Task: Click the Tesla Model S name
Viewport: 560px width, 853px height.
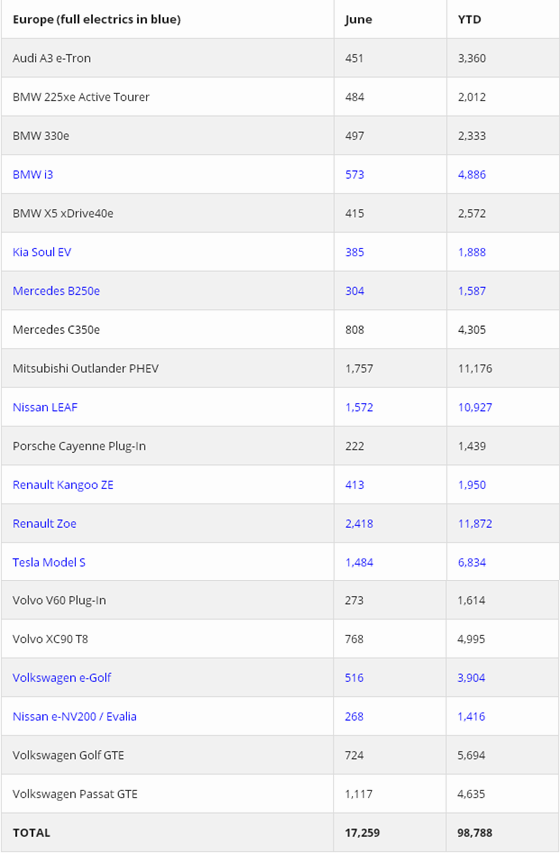Action: click(49, 563)
